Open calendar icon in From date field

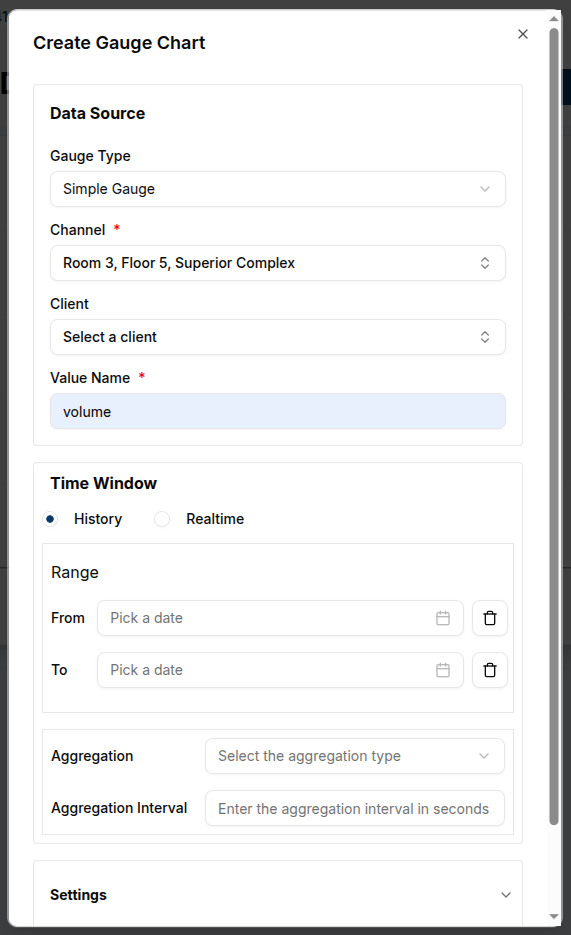pos(443,618)
